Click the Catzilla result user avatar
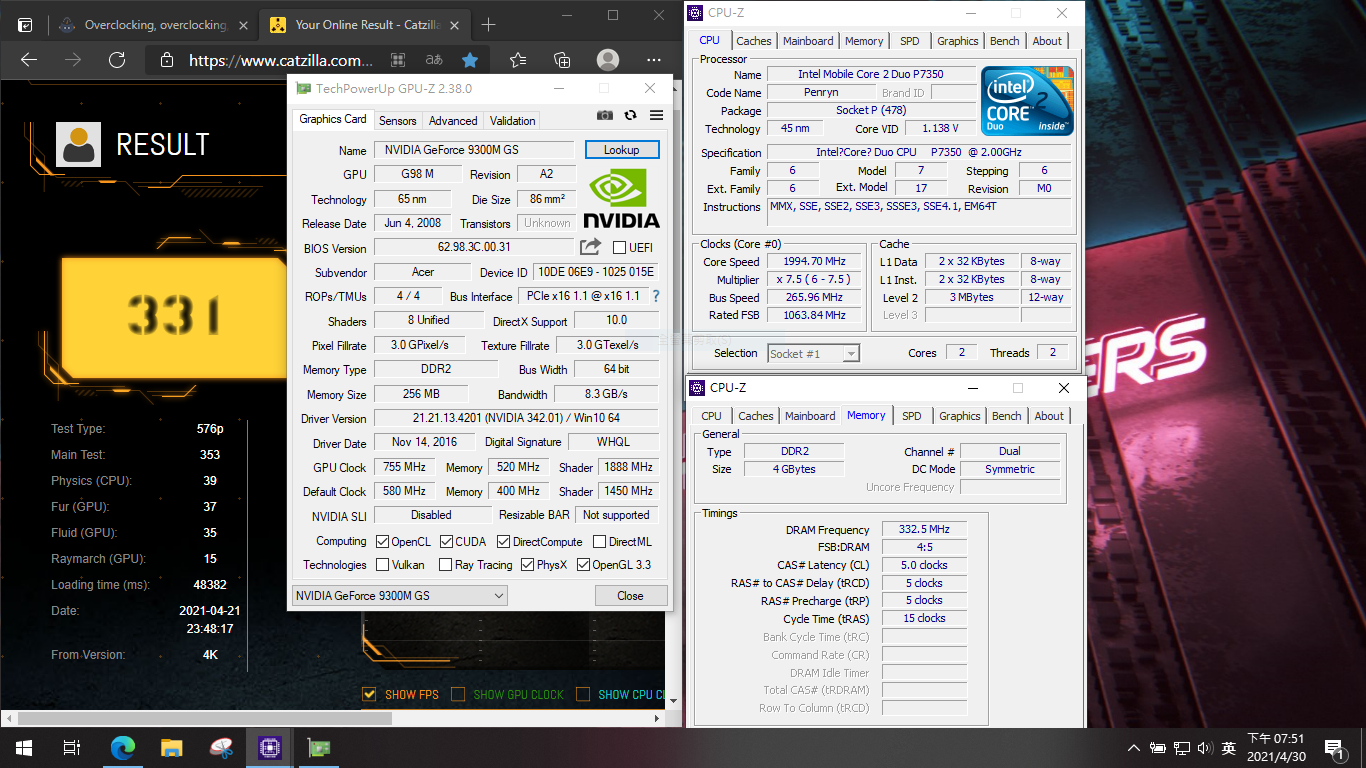This screenshot has width=1366, height=768. (77, 144)
